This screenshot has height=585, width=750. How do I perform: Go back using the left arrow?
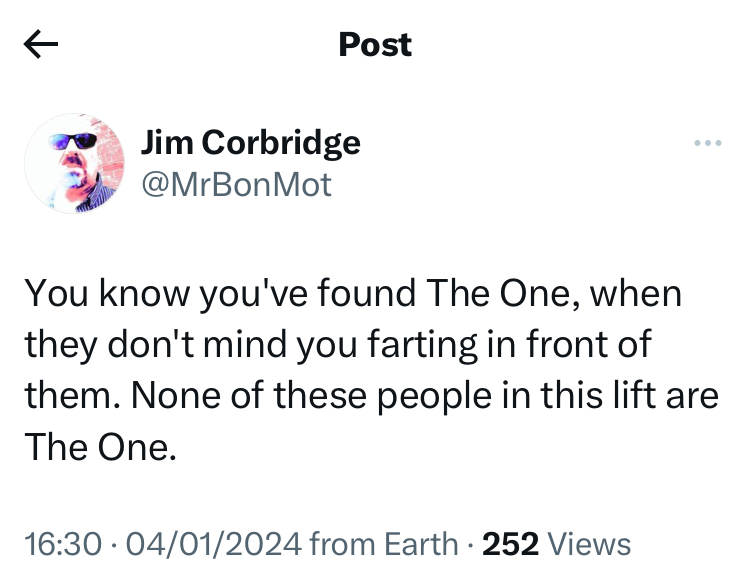tap(41, 44)
